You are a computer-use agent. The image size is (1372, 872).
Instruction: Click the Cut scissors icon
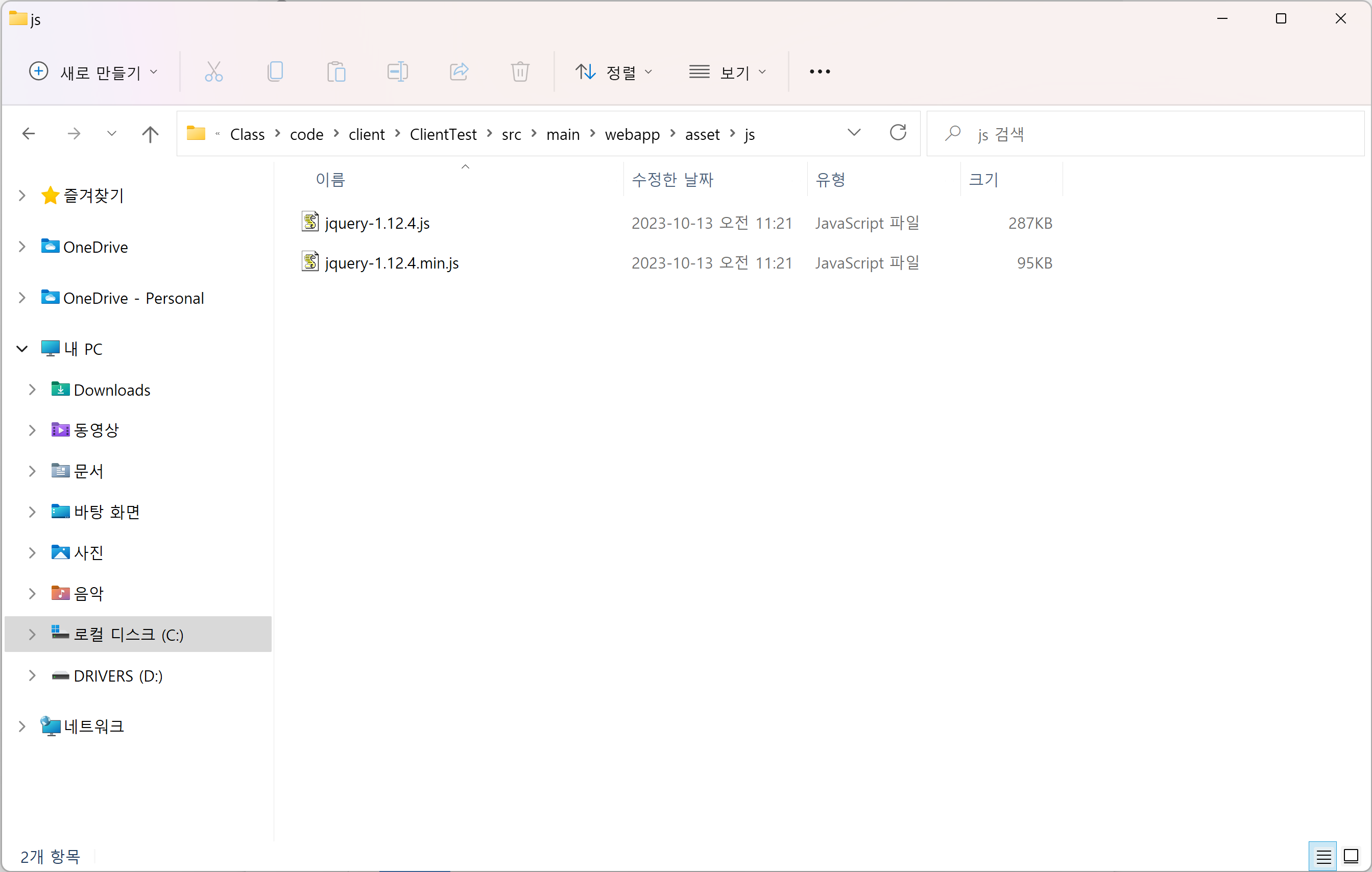coord(213,72)
